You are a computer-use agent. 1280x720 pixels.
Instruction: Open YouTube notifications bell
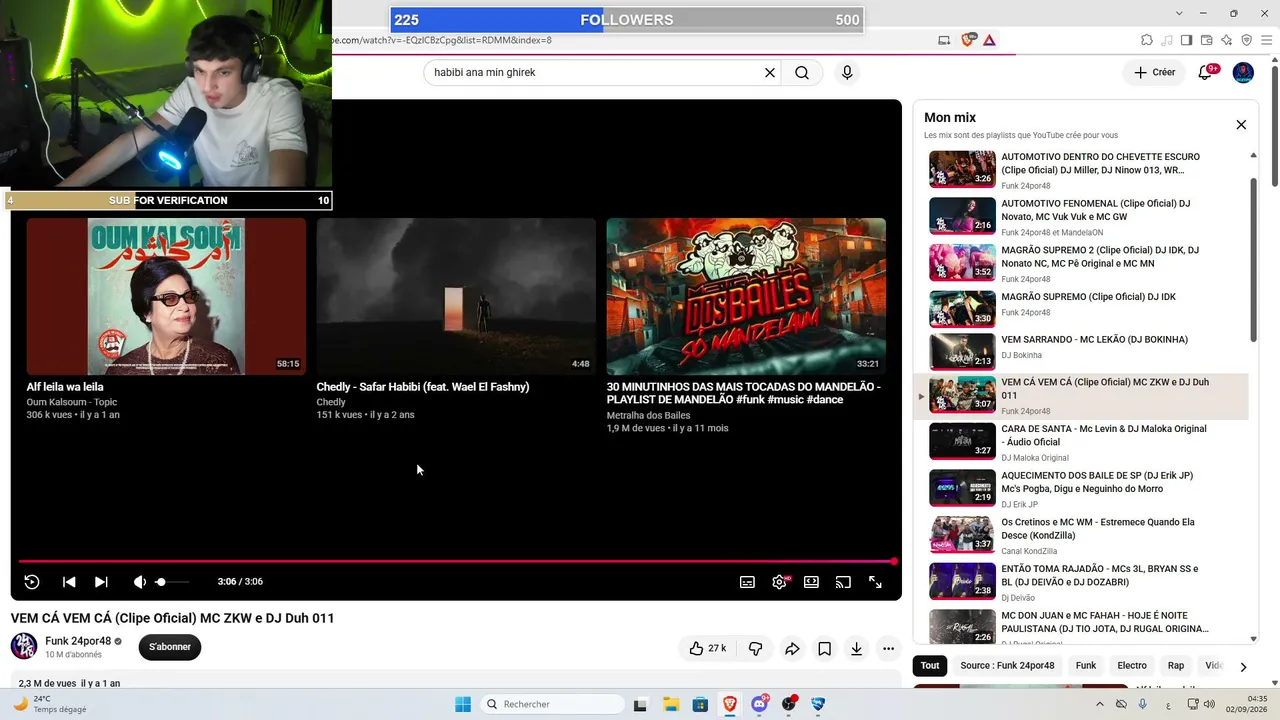[1206, 72]
